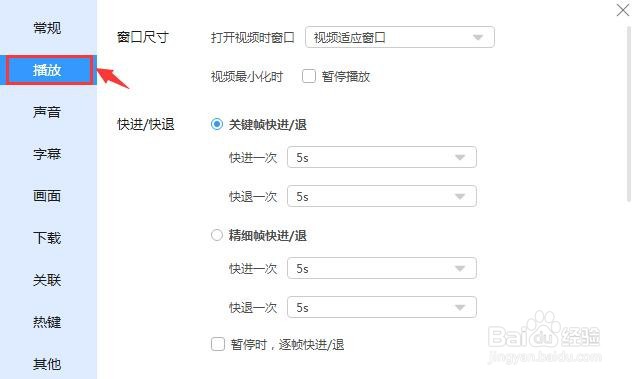The width and height of the screenshot is (637, 379).
Task: Select the 播放 tab in sidebar
Action: tap(50, 70)
